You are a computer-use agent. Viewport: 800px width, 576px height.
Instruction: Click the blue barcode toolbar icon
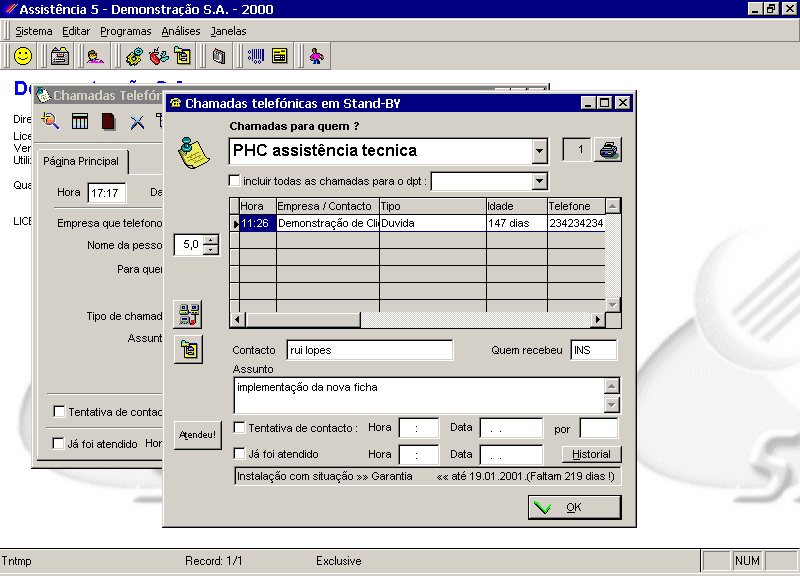tap(256, 56)
